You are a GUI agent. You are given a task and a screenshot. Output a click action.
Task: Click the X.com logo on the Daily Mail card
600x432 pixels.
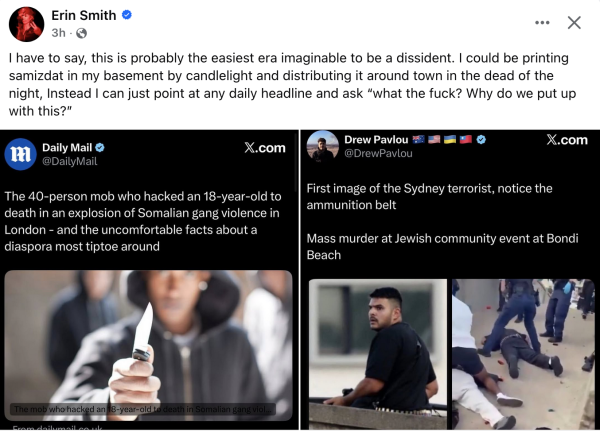pyautogui.click(x=264, y=147)
